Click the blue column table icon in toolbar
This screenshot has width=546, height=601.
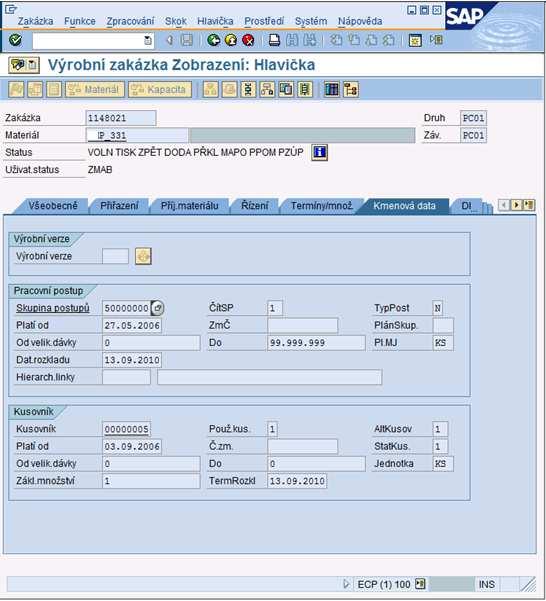tap(332, 89)
